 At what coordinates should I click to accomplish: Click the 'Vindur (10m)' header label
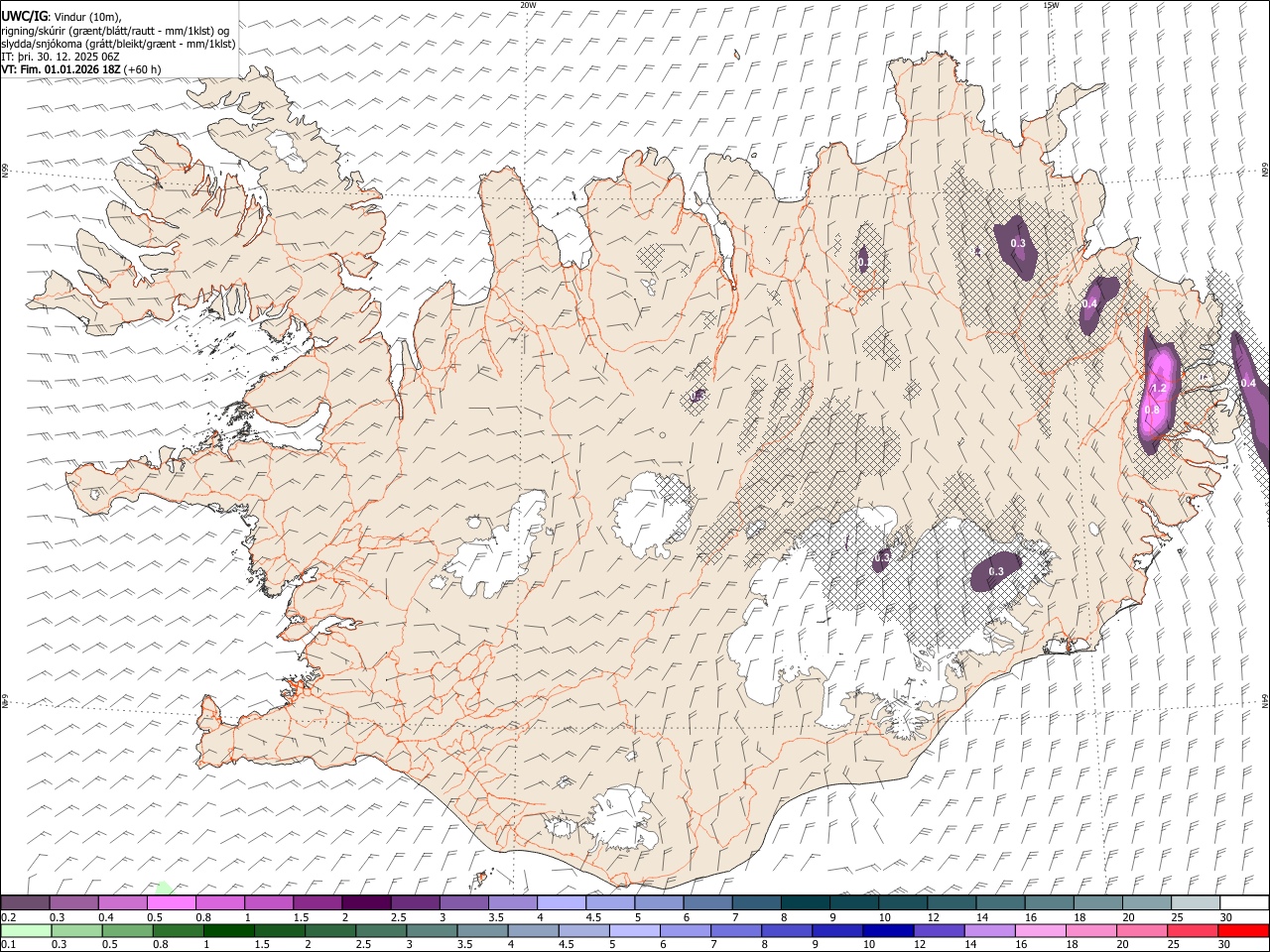pos(85,17)
